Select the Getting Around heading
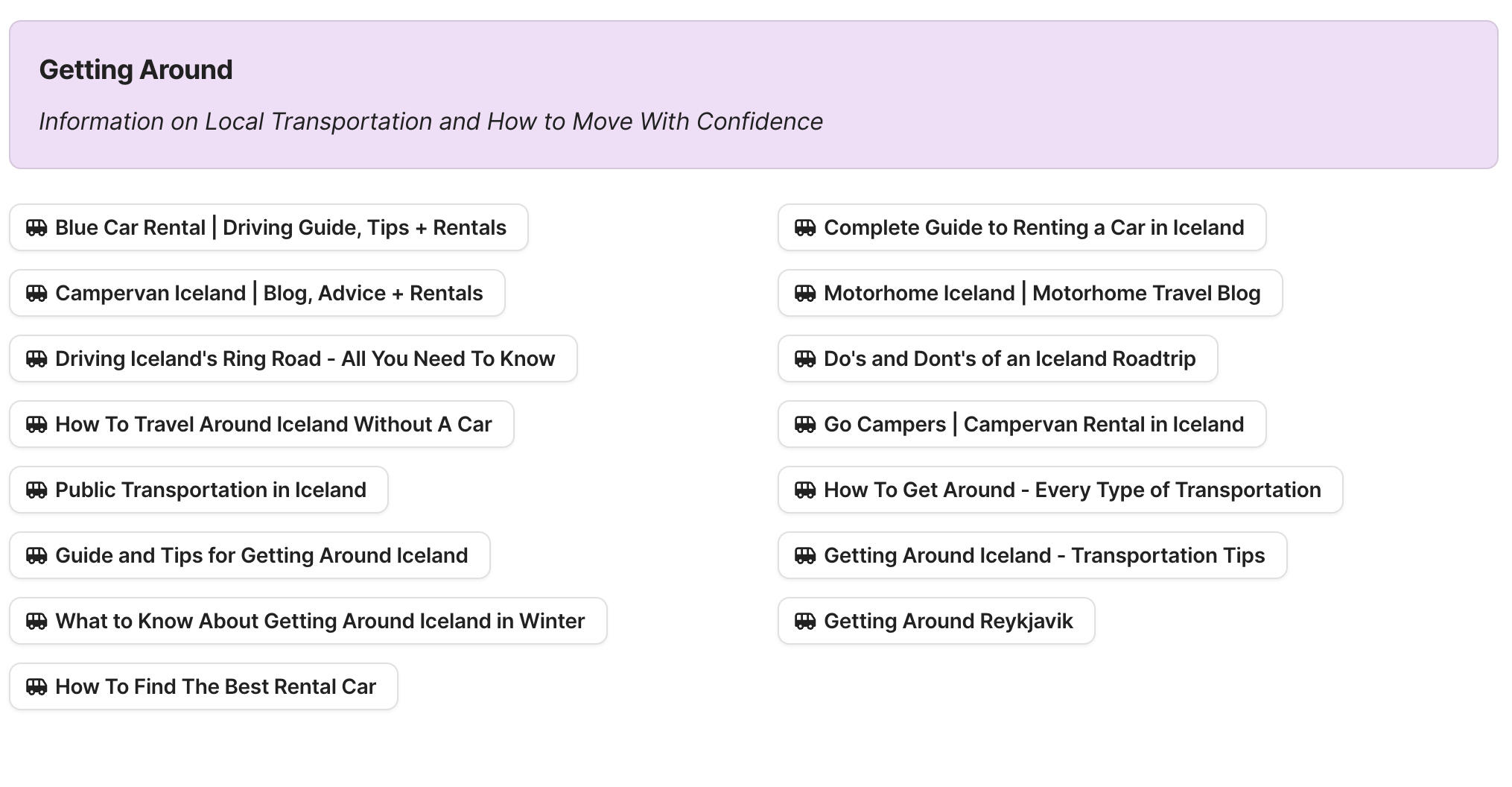 tap(136, 69)
